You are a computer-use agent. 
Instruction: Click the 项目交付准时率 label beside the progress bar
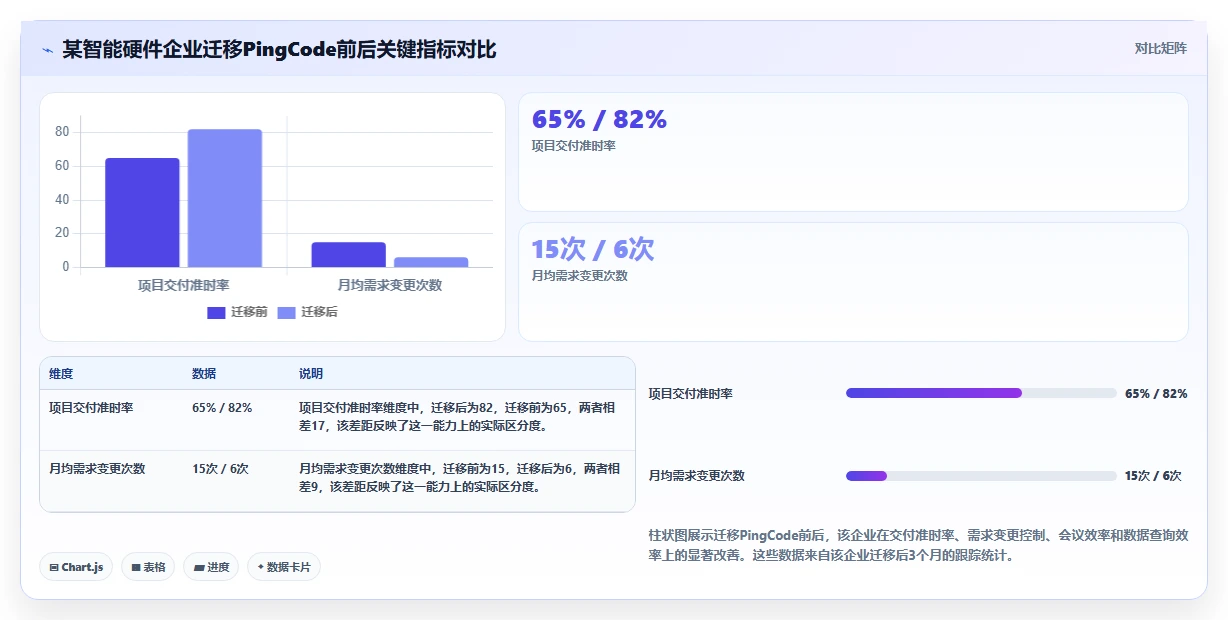[691, 394]
